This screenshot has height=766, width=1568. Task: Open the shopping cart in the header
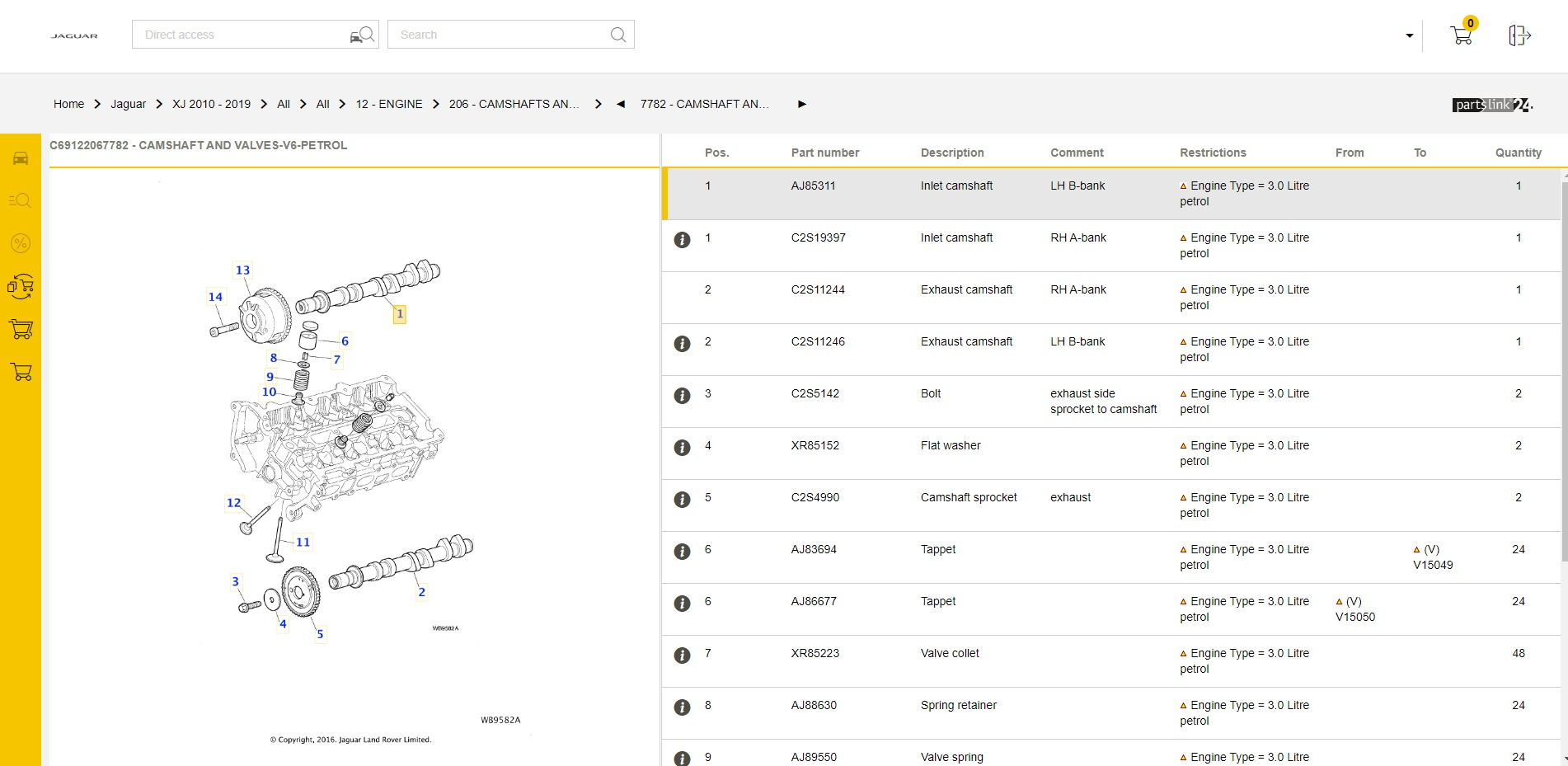point(1462,35)
